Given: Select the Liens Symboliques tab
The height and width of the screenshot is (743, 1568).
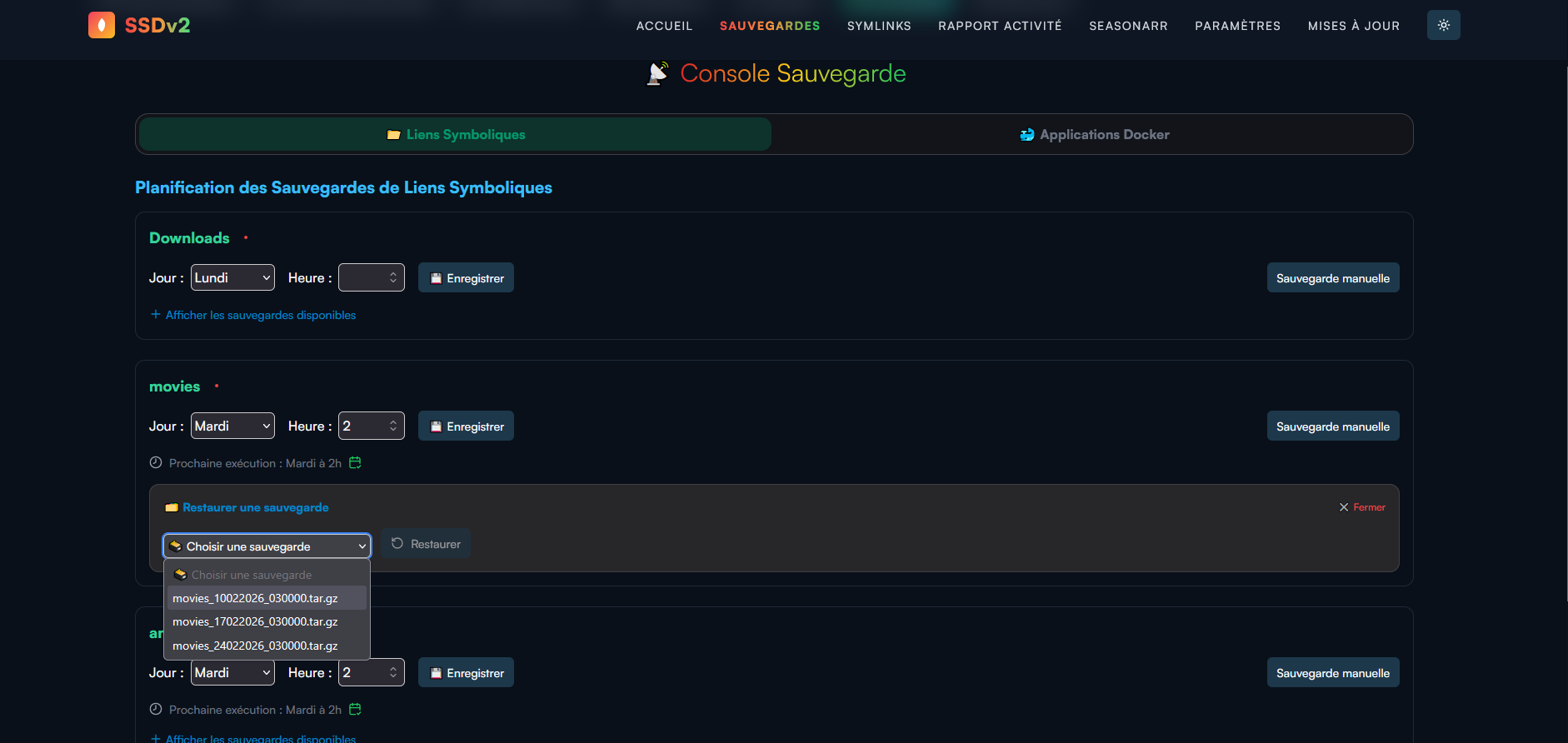Looking at the screenshot, I should pyautogui.click(x=456, y=135).
